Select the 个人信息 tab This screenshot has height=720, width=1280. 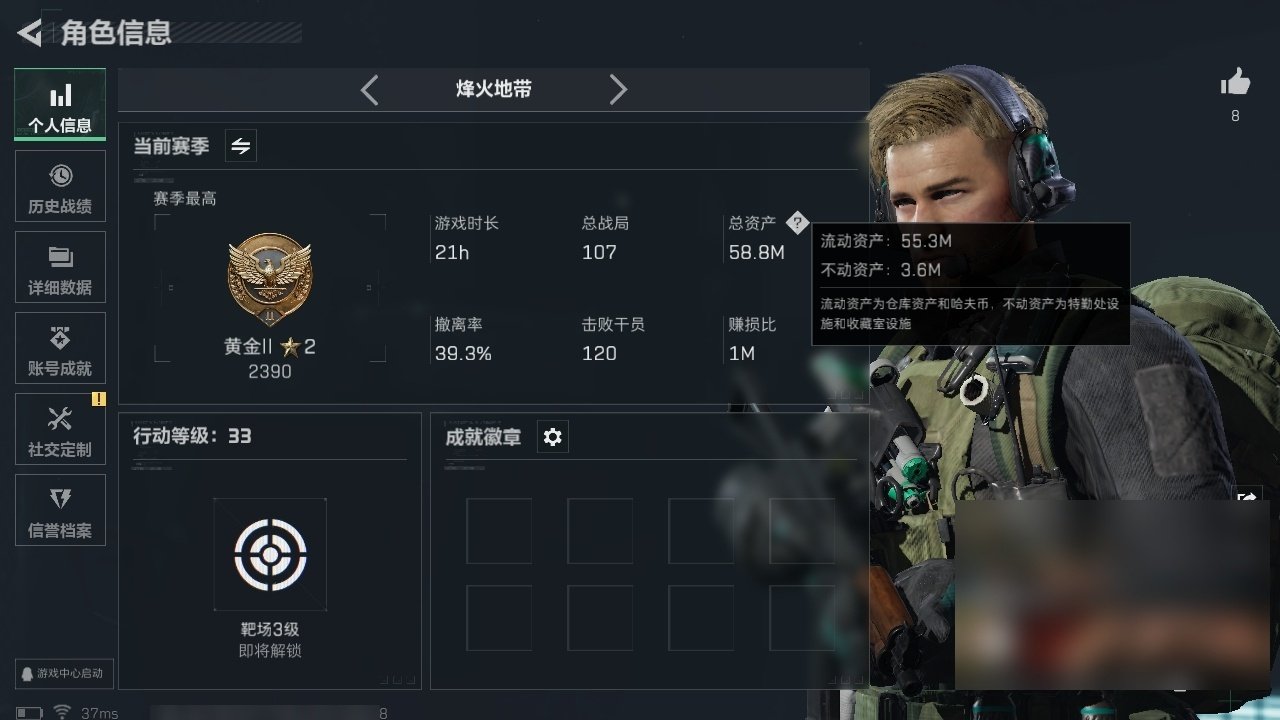[x=60, y=104]
